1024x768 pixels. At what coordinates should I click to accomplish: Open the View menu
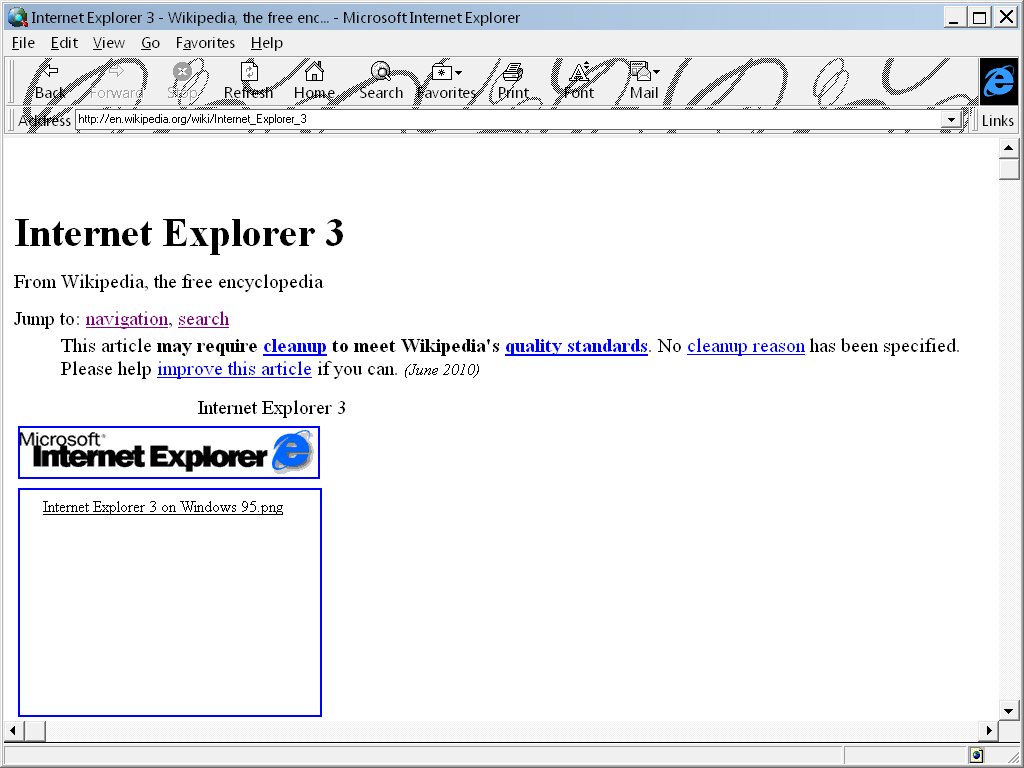pos(108,43)
